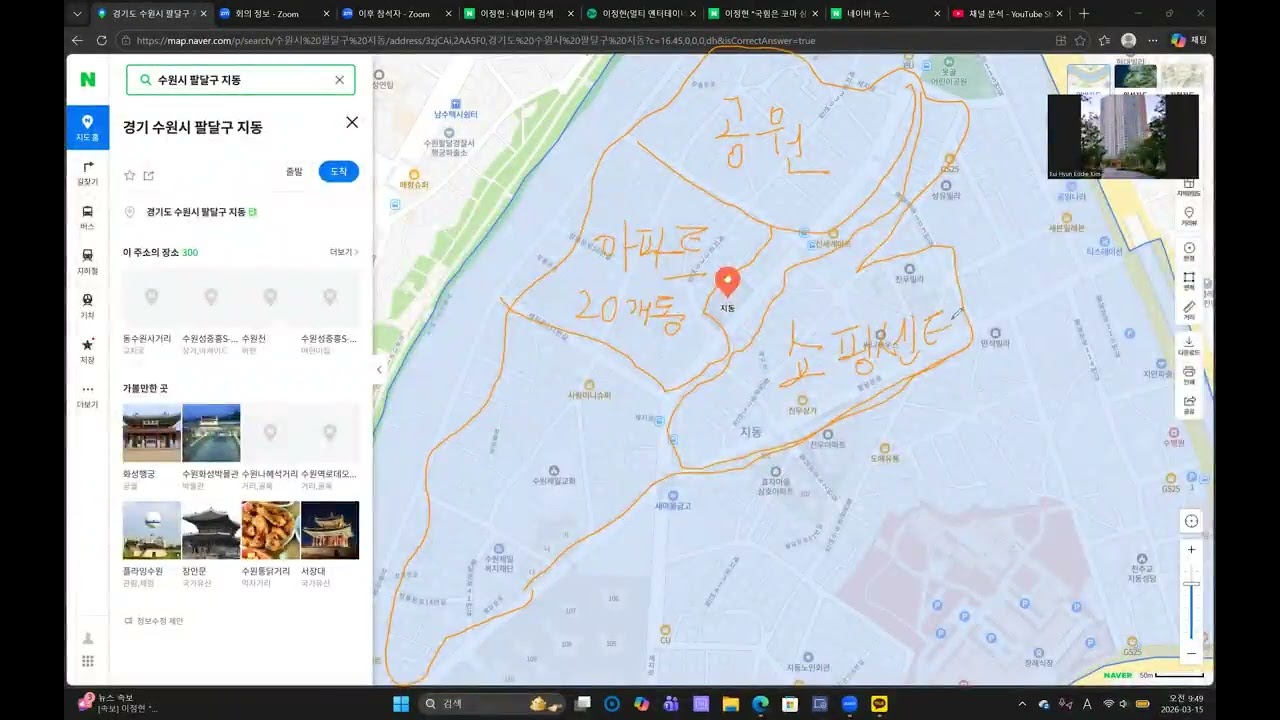Open the browser tab list dropdown
The height and width of the screenshot is (720, 1280).
78,14
